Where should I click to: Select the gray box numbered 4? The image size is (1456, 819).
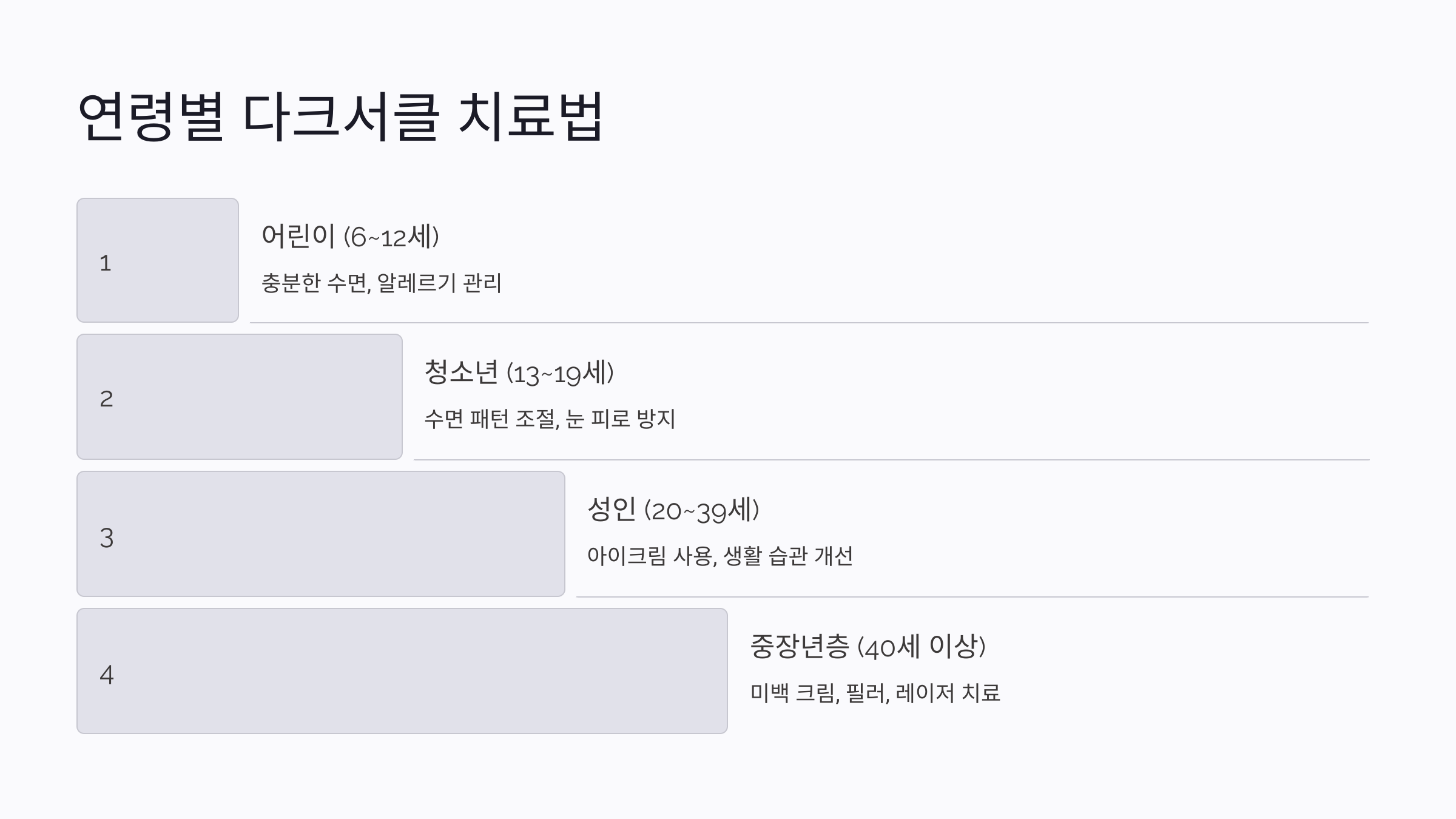(402, 671)
